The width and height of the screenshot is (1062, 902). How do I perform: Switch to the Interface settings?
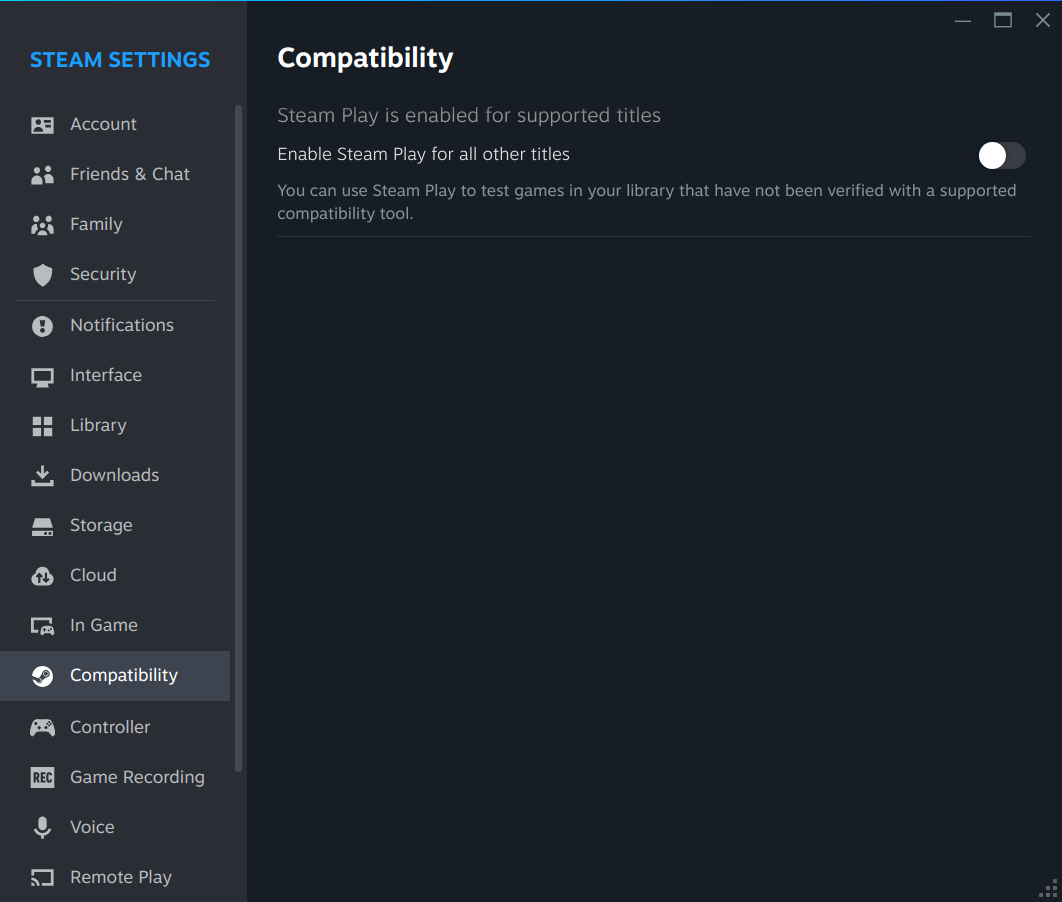105,375
